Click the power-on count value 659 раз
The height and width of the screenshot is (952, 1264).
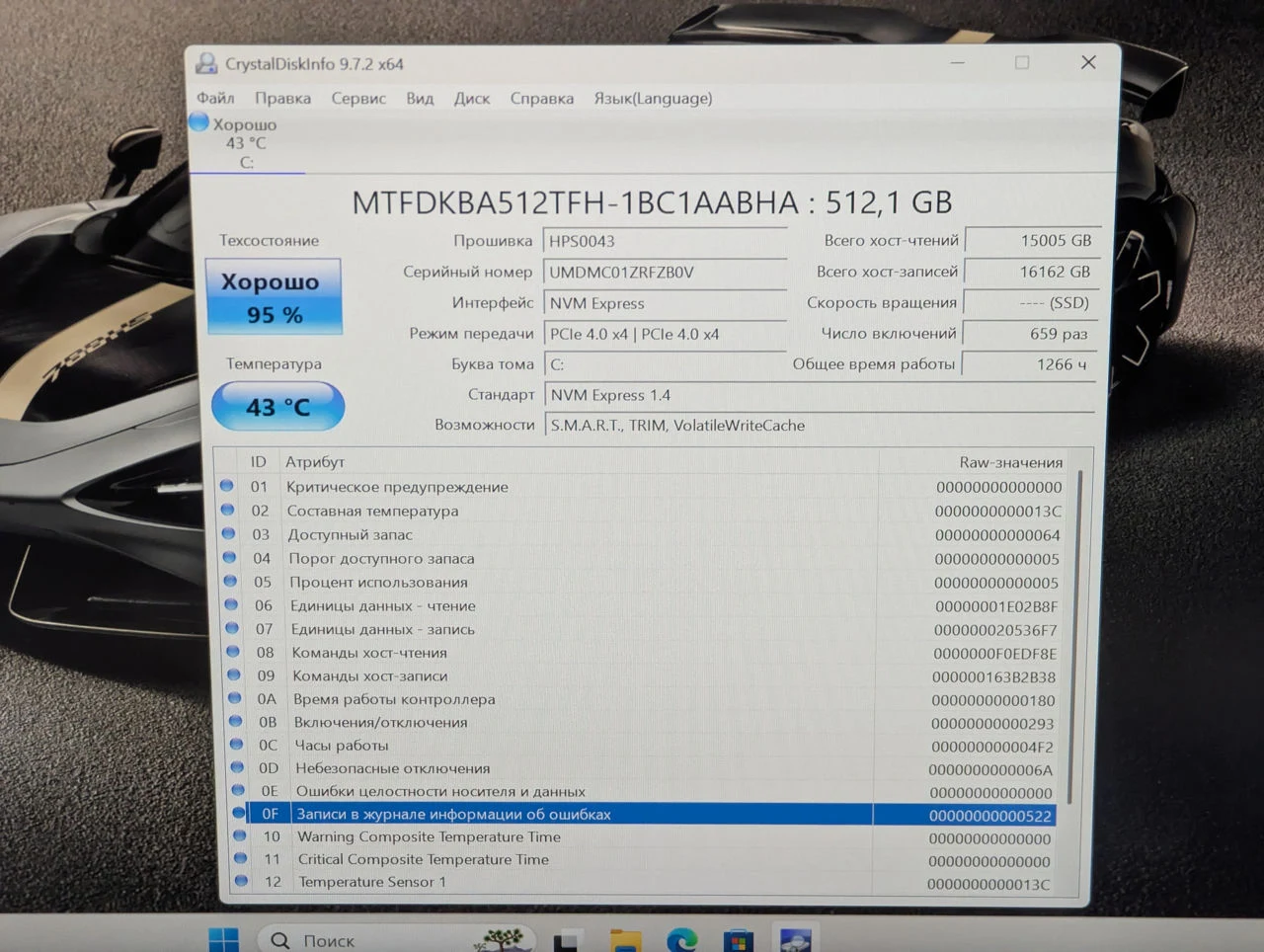tap(1028, 334)
